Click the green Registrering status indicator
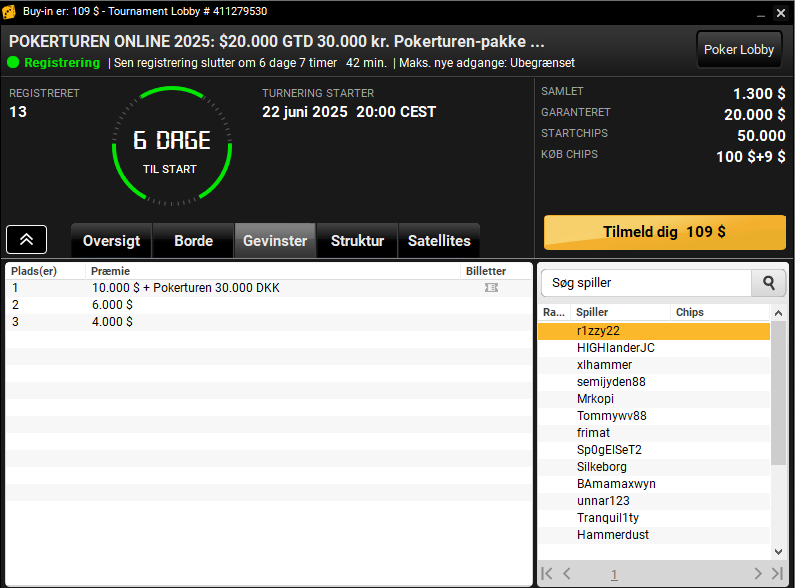The image size is (795, 588). click(x=13, y=63)
